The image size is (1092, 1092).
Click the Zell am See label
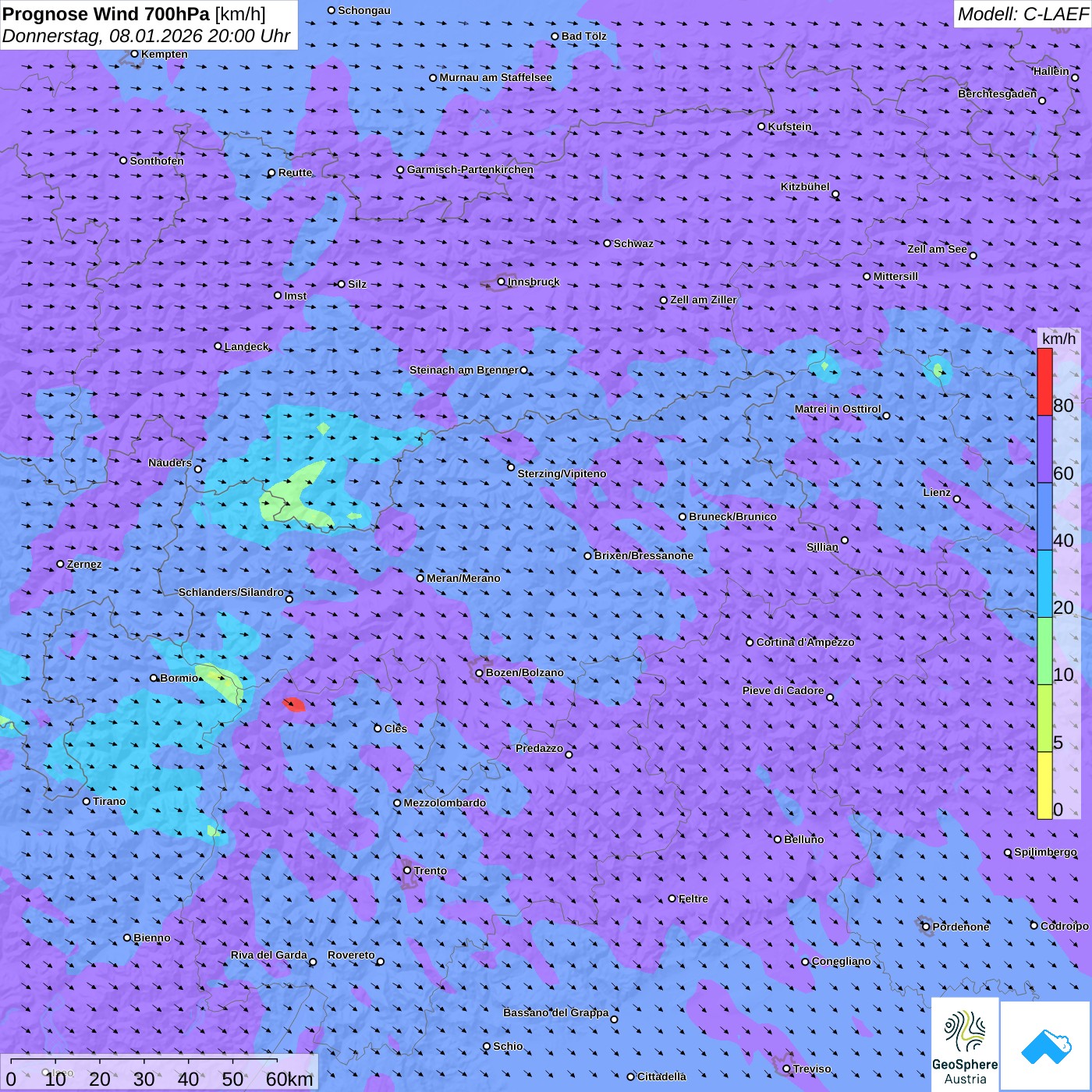[x=937, y=249]
